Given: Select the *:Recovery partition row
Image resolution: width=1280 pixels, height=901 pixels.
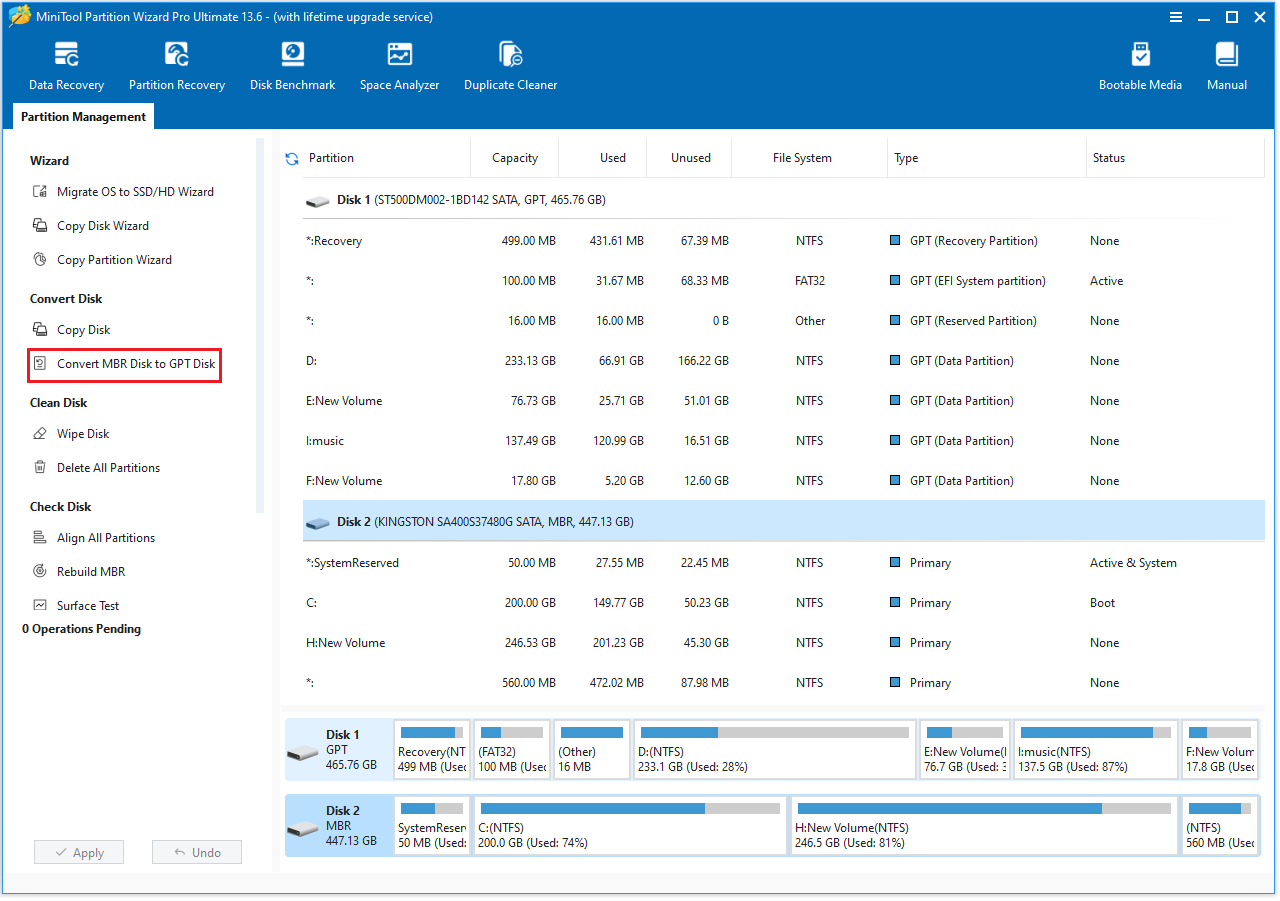Looking at the screenshot, I should pyautogui.click(x=783, y=241).
